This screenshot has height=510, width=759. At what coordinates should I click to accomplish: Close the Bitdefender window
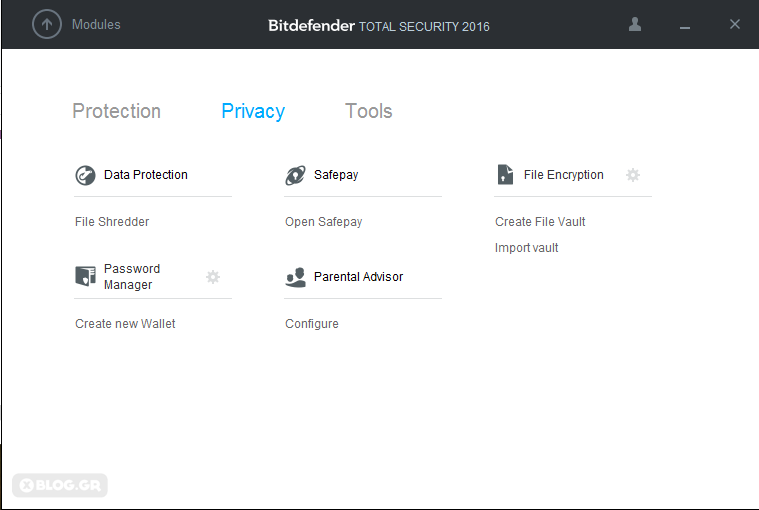[735, 24]
